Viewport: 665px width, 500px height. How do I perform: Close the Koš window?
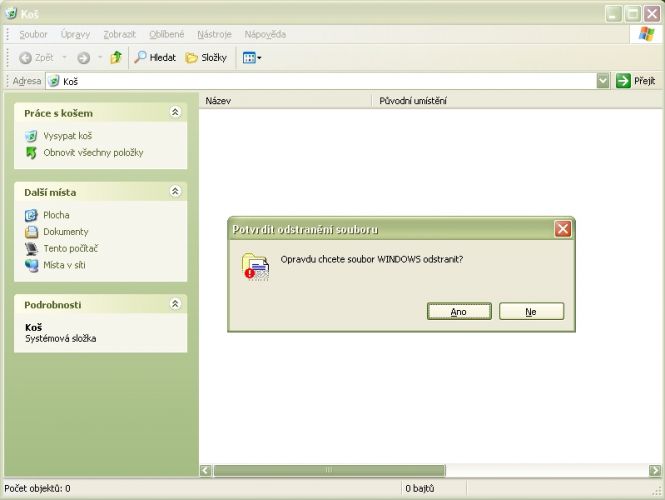652,14
